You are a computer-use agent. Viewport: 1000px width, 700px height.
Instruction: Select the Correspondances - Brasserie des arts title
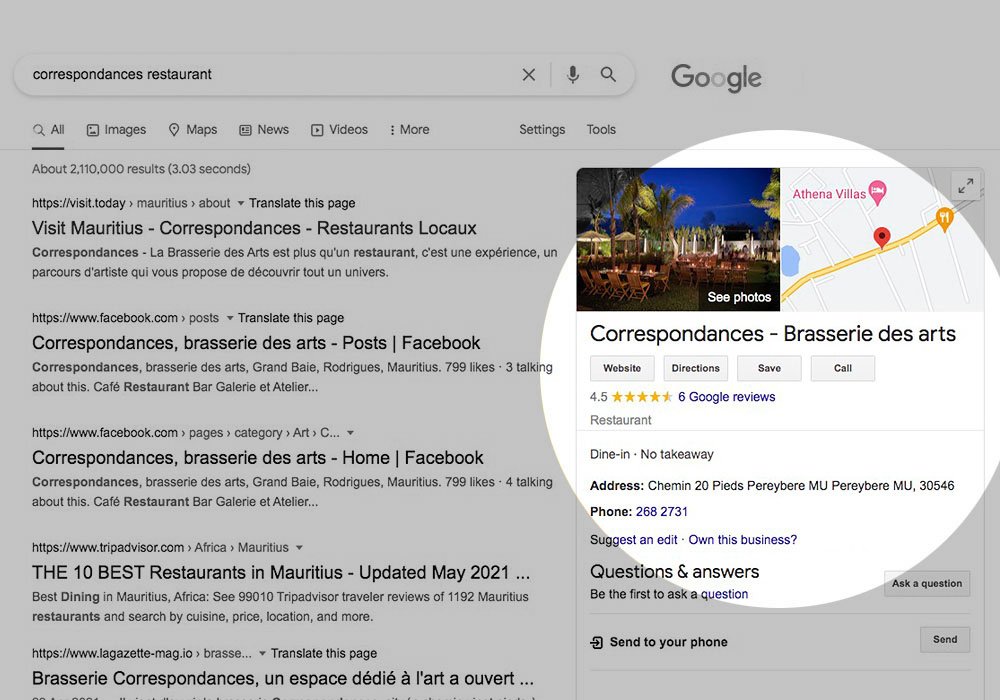[773, 334]
